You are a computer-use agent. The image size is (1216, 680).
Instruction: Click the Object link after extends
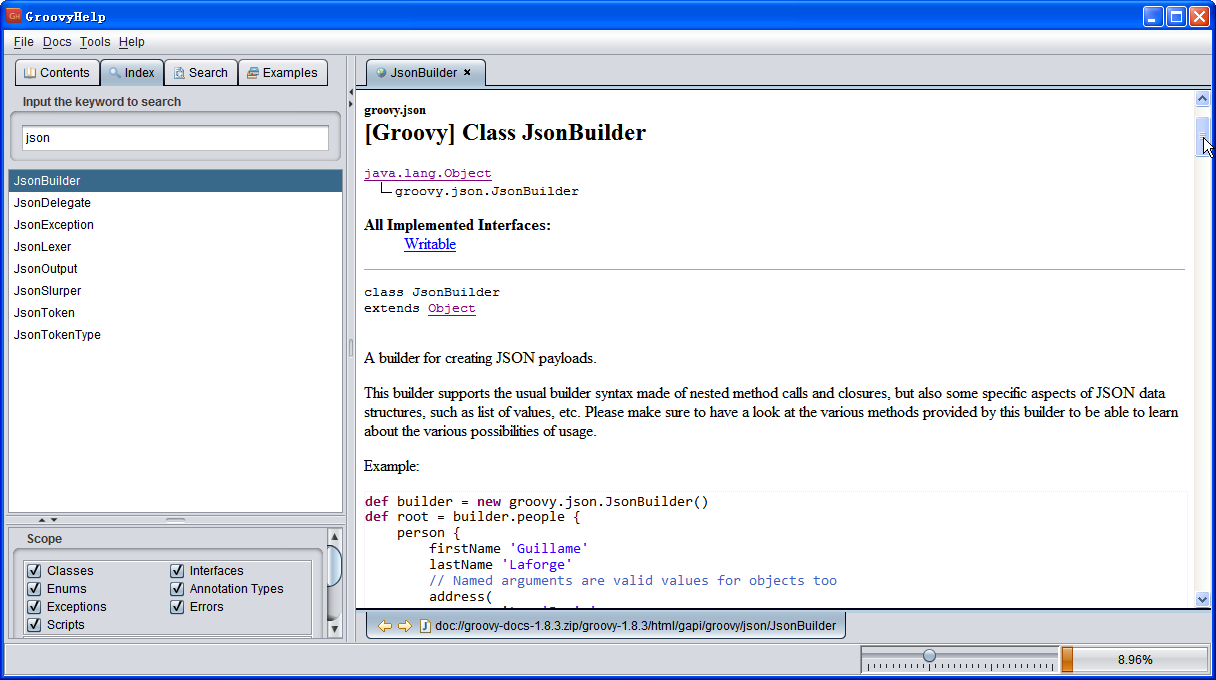click(x=452, y=308)
